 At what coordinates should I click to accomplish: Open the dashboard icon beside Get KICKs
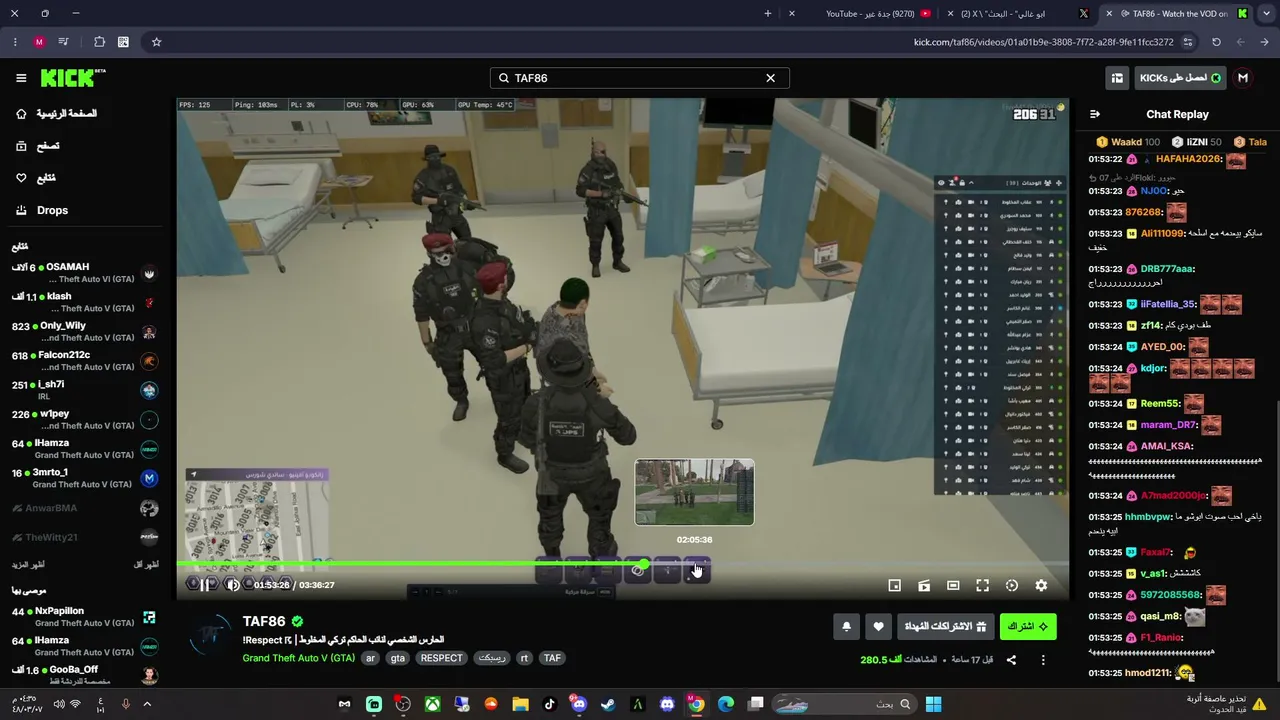pos(1117,78)
